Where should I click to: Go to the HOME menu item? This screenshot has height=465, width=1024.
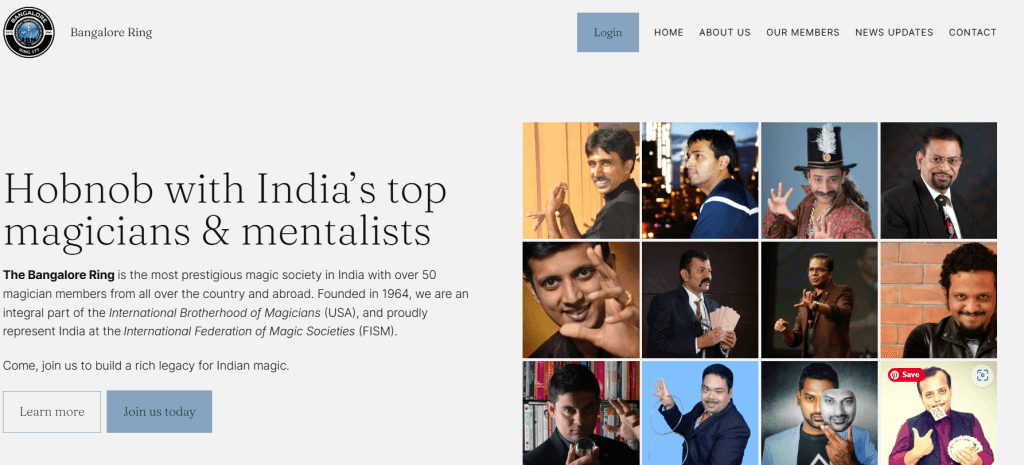click(669, 32)
